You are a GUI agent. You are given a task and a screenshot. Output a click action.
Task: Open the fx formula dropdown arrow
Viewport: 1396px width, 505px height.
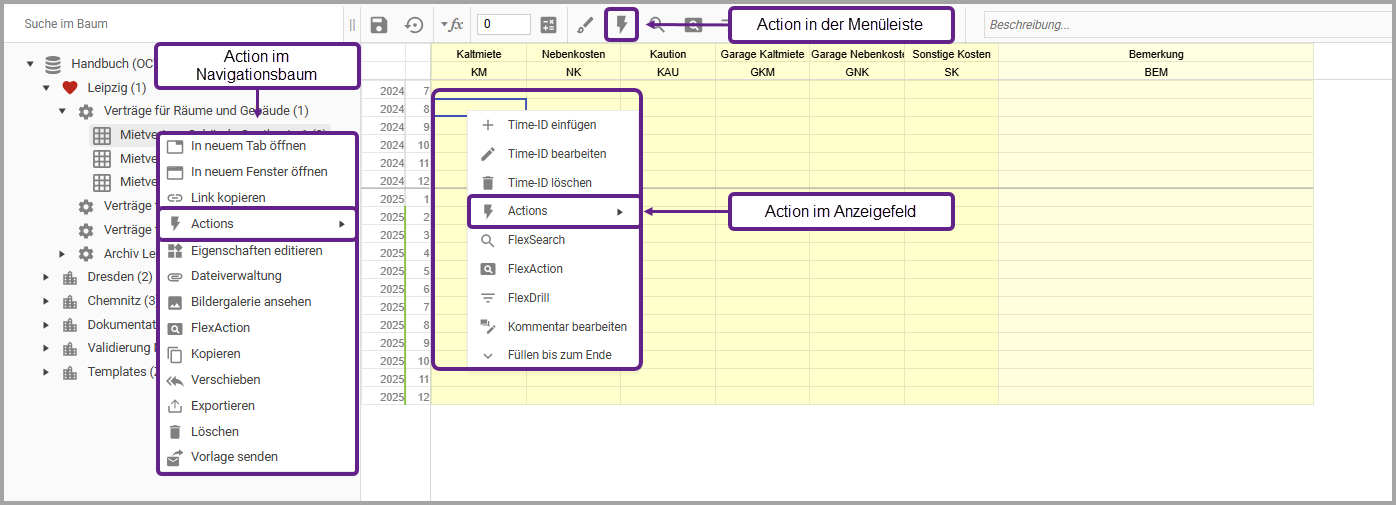tap(444, 25)
